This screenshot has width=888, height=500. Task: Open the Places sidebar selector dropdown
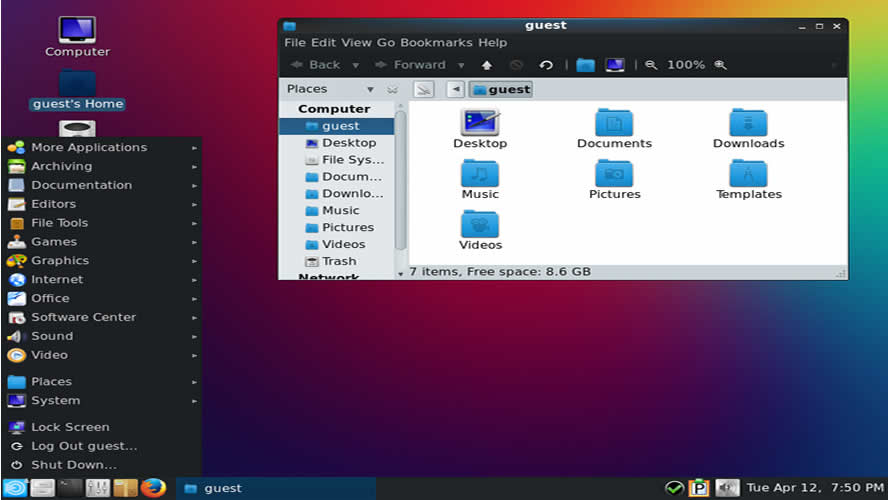tap(370, 89)
